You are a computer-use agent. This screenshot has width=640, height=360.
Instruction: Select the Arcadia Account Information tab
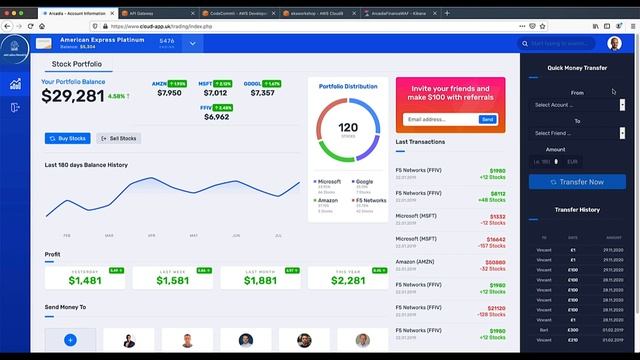[77, 13]
